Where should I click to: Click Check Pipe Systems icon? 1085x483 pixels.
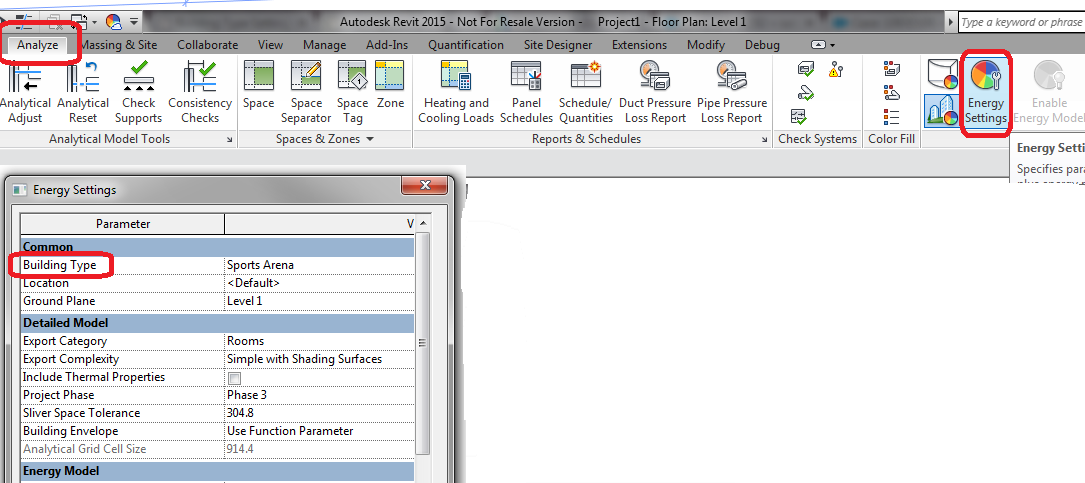click(805, 92)
